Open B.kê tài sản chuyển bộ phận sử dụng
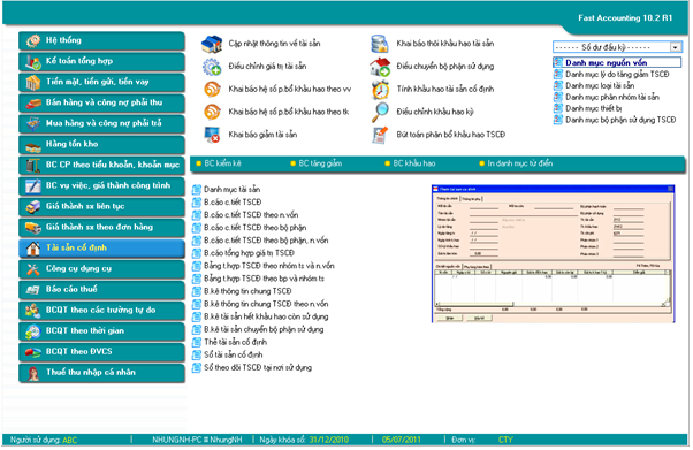Image resolution: width=693 pixels, height=450 pixels. pos(264,330)
